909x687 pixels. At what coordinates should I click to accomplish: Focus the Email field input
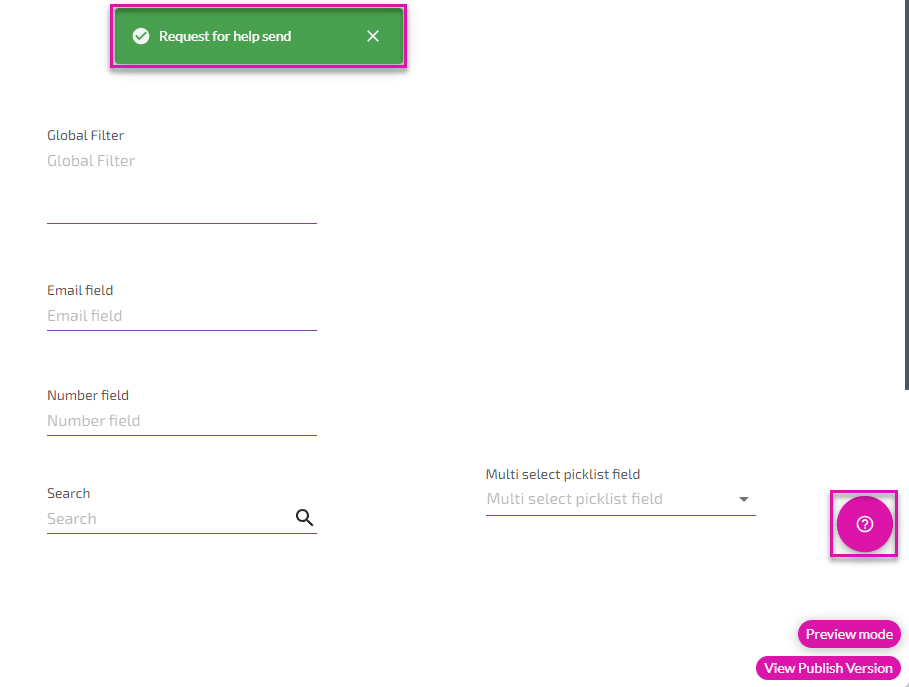180,316
